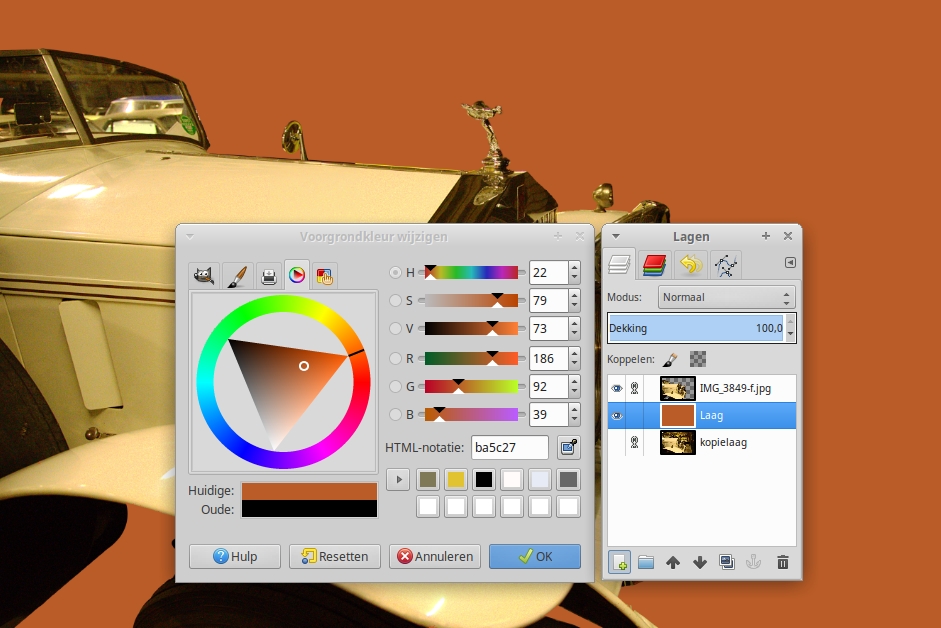
Task: Open the color dialog tab menu arrow
Action: tap(190, 237)
